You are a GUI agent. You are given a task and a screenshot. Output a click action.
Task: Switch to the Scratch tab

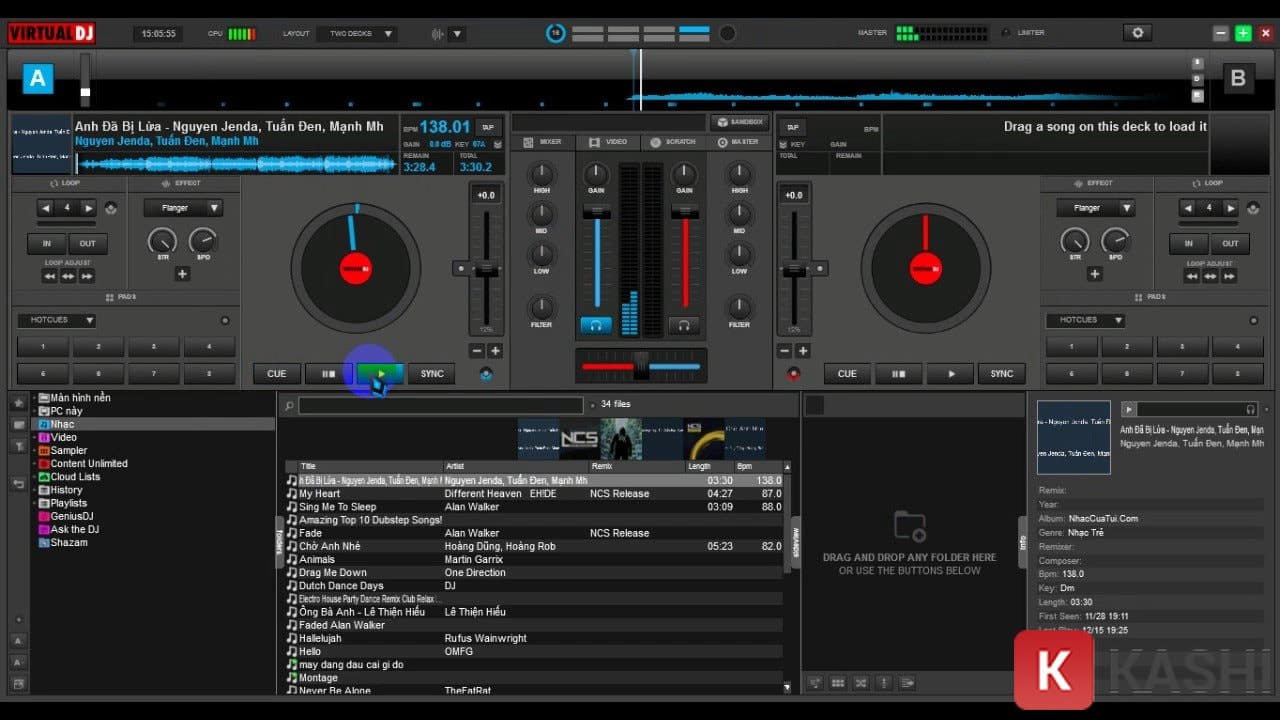pyautogui.click(x=673, y=142)
